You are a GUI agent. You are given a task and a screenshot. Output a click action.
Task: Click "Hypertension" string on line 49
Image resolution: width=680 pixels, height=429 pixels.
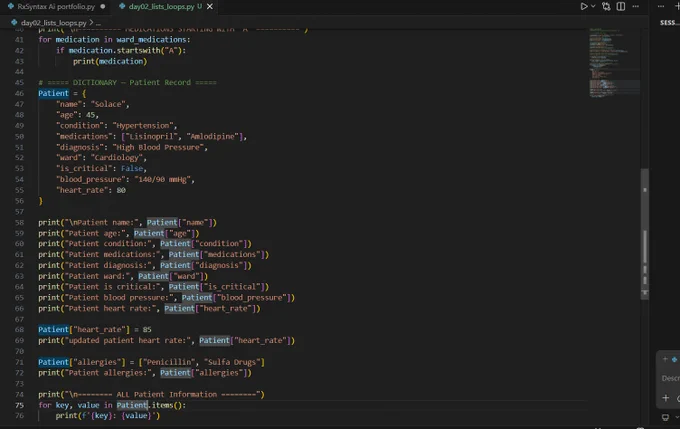tap(143, 125)
